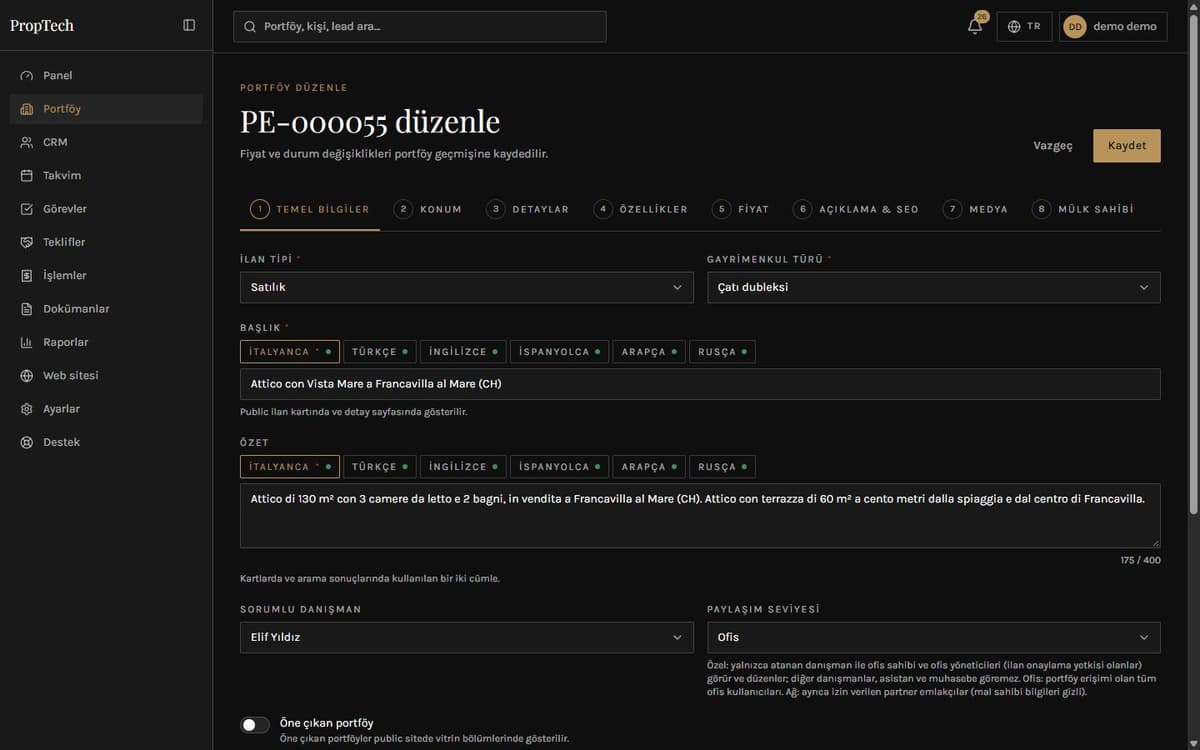
Task: Toggle the Öne çıkan portföy switch
Action: point(255,725)
